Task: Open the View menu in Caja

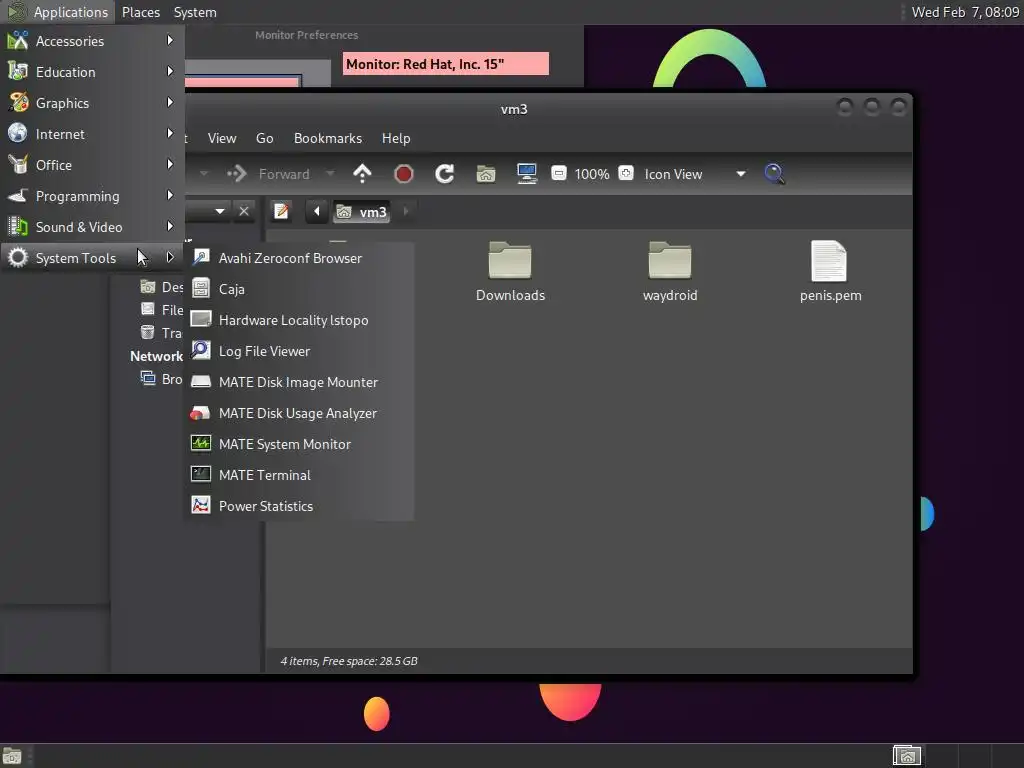Action: coord(222,138)
